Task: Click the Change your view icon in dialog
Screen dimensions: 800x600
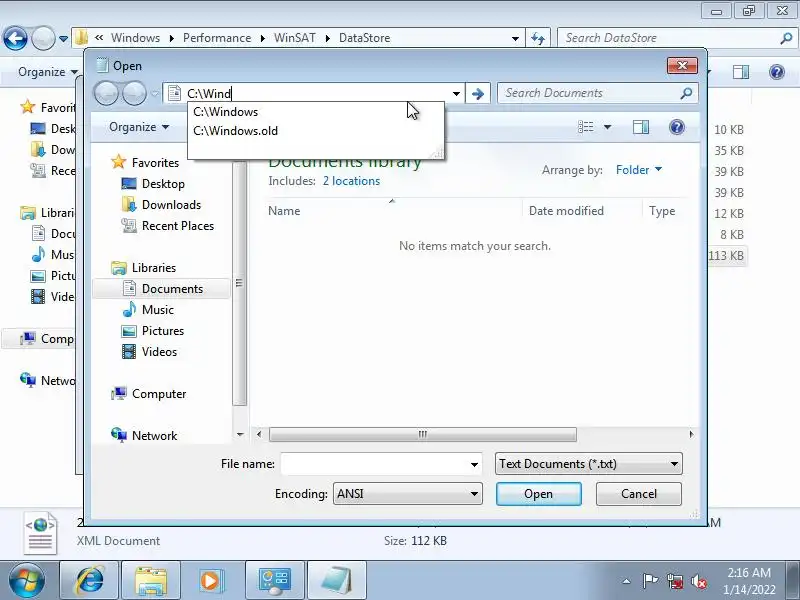Action: pyautogui.click(x=585, y=127)
